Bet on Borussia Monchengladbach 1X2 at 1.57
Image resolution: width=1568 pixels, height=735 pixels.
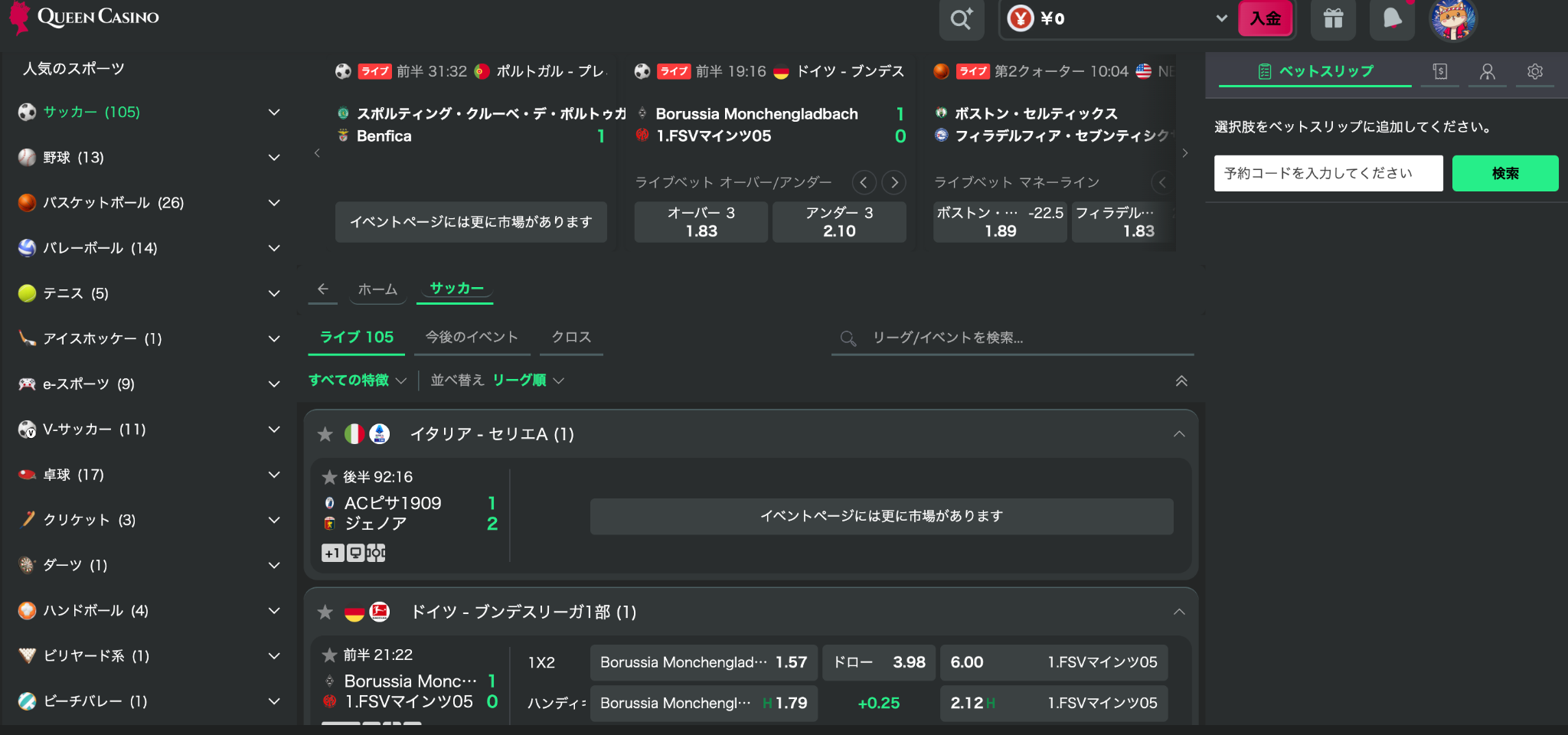704,662
